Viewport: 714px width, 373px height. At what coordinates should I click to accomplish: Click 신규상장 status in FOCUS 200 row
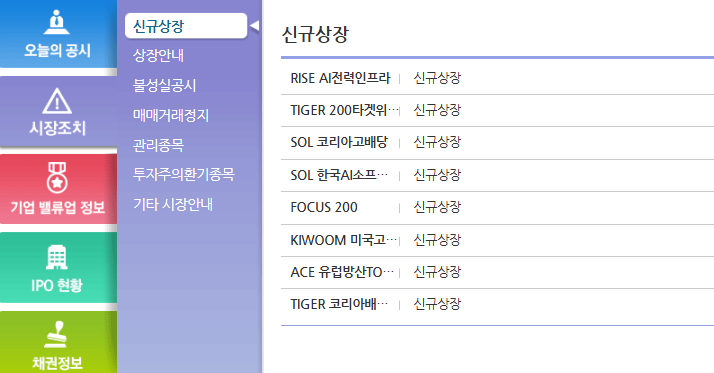point(437,207)
